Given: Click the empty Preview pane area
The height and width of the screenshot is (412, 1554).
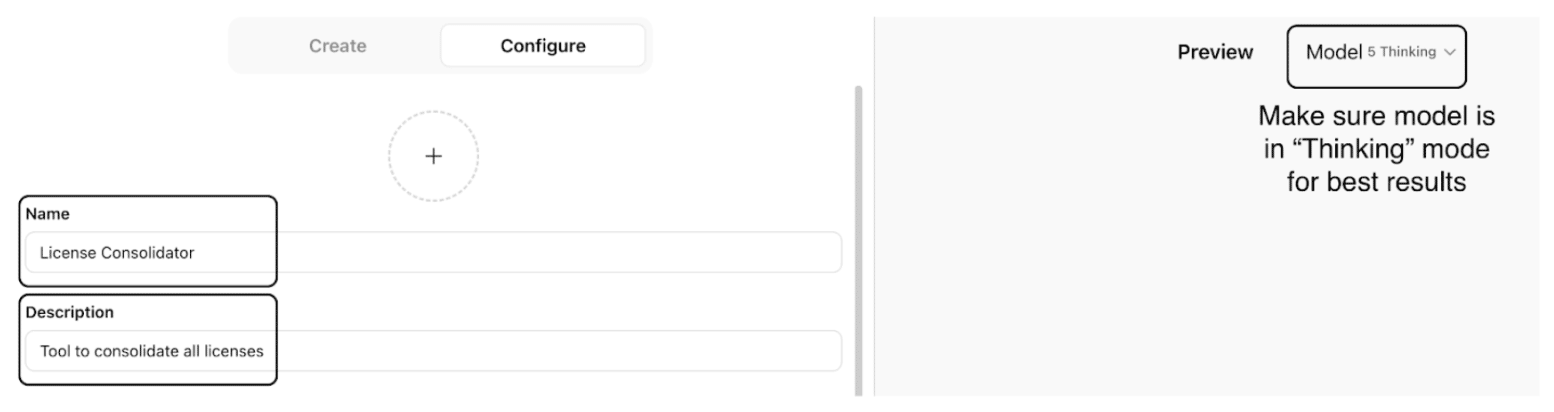Looking at the screenshot, I should [x=1200, y=300].
